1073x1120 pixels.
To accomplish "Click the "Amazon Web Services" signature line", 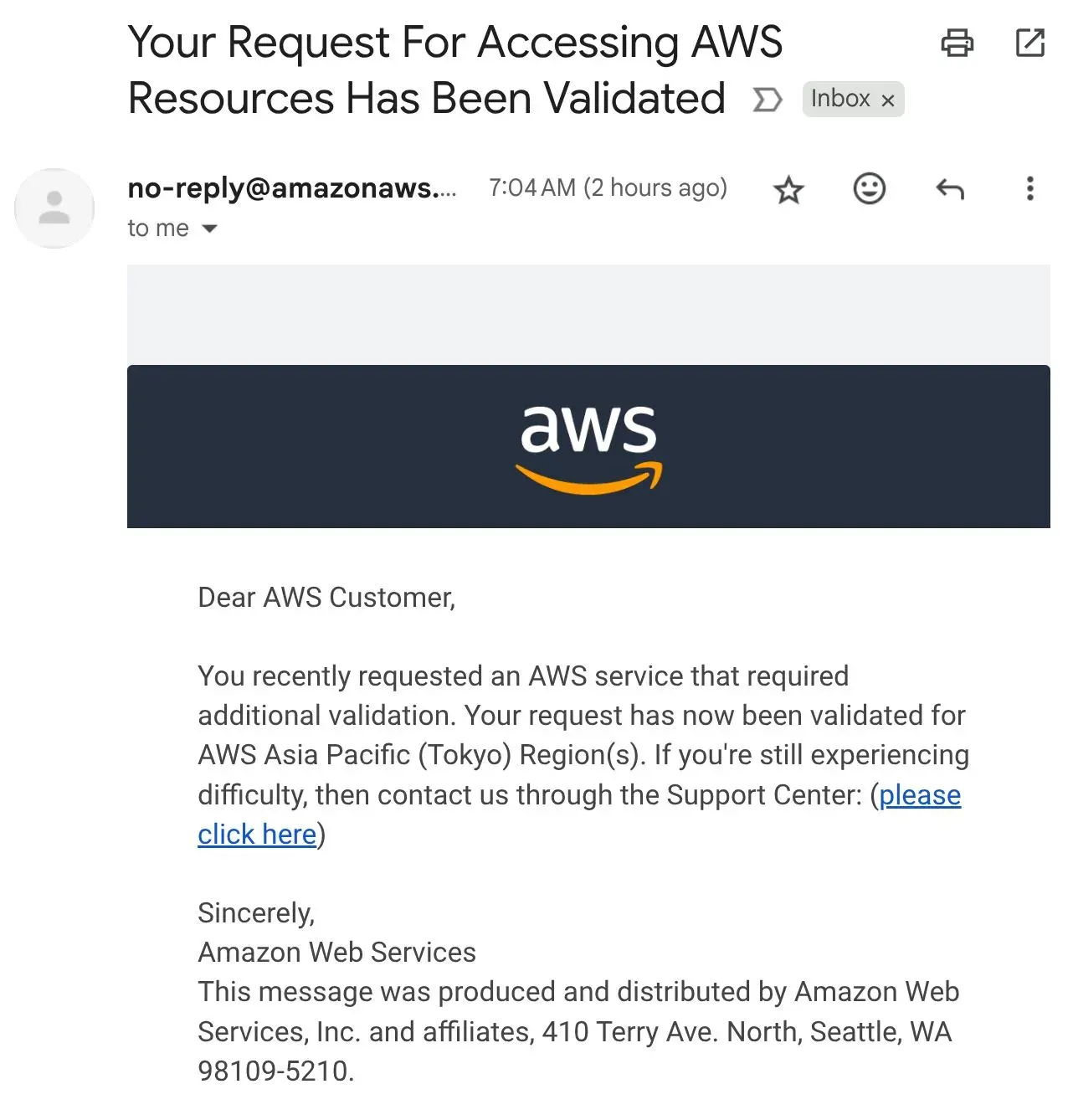I will 336,952.
